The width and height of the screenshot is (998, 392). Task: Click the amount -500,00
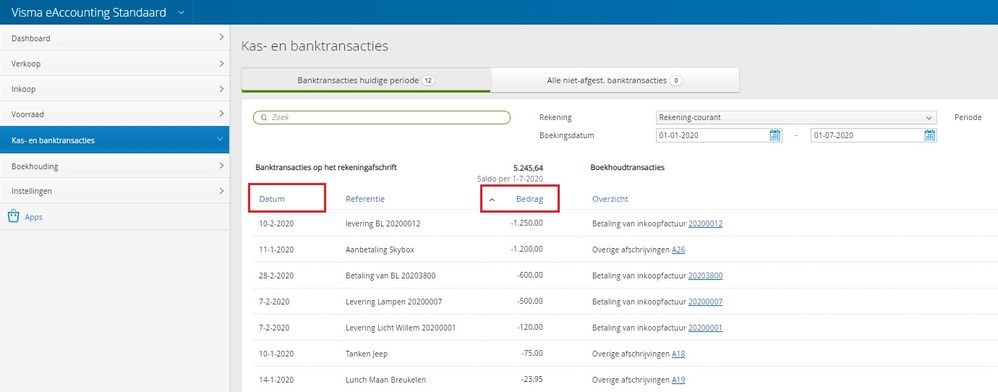(530, 302)
